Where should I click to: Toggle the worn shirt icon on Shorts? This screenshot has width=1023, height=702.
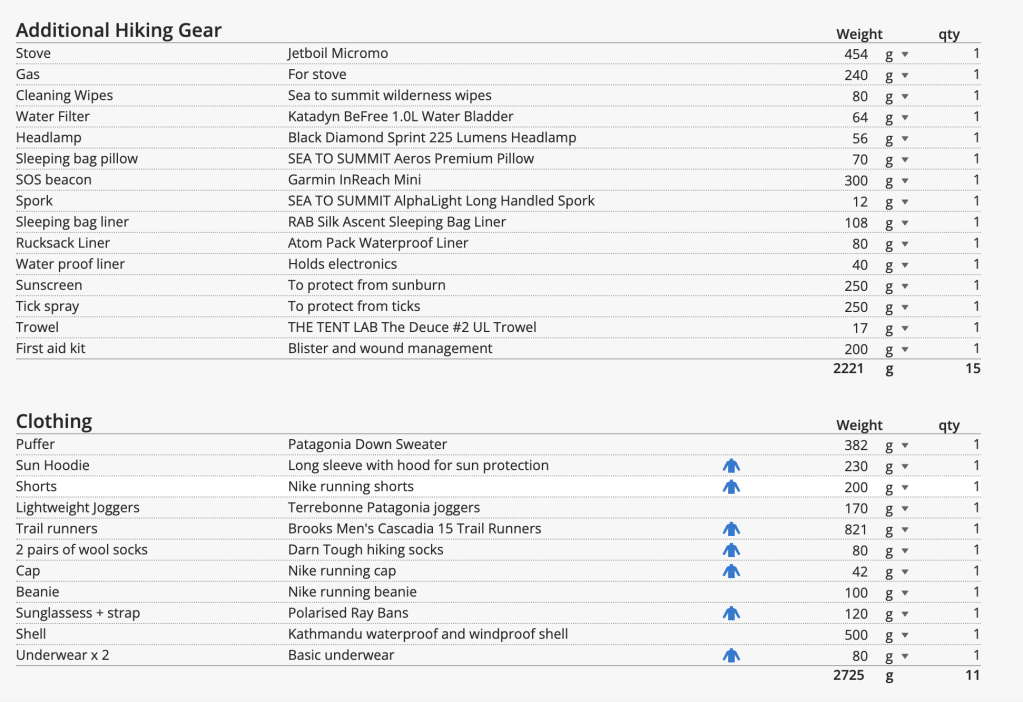[731, 487]
